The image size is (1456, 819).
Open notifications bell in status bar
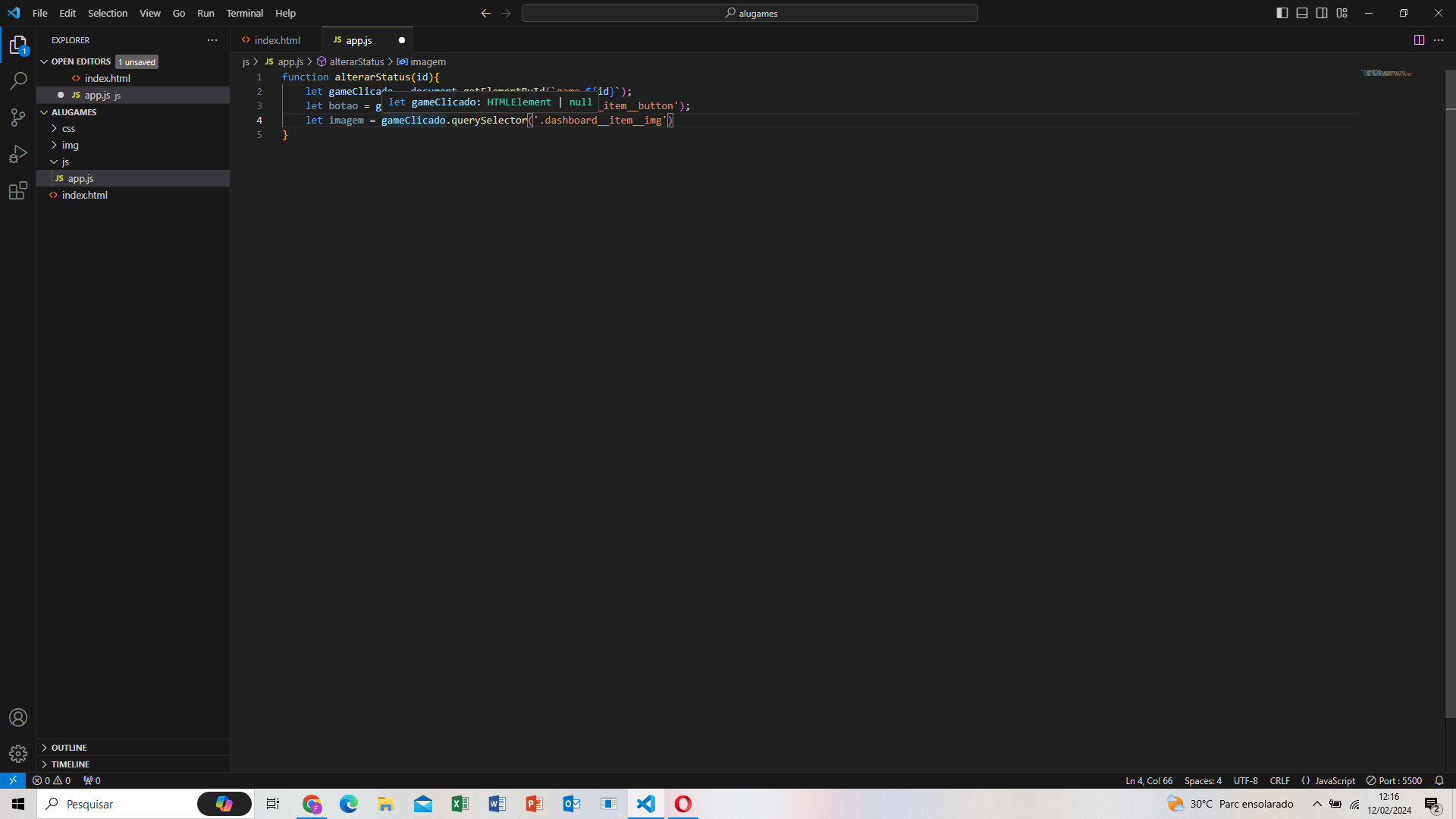pos(1439,780)
